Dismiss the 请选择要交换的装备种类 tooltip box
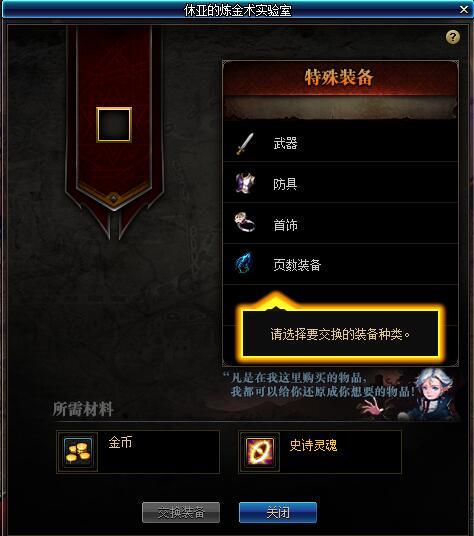This screenshot has width=474, height=536. point(340,334)
